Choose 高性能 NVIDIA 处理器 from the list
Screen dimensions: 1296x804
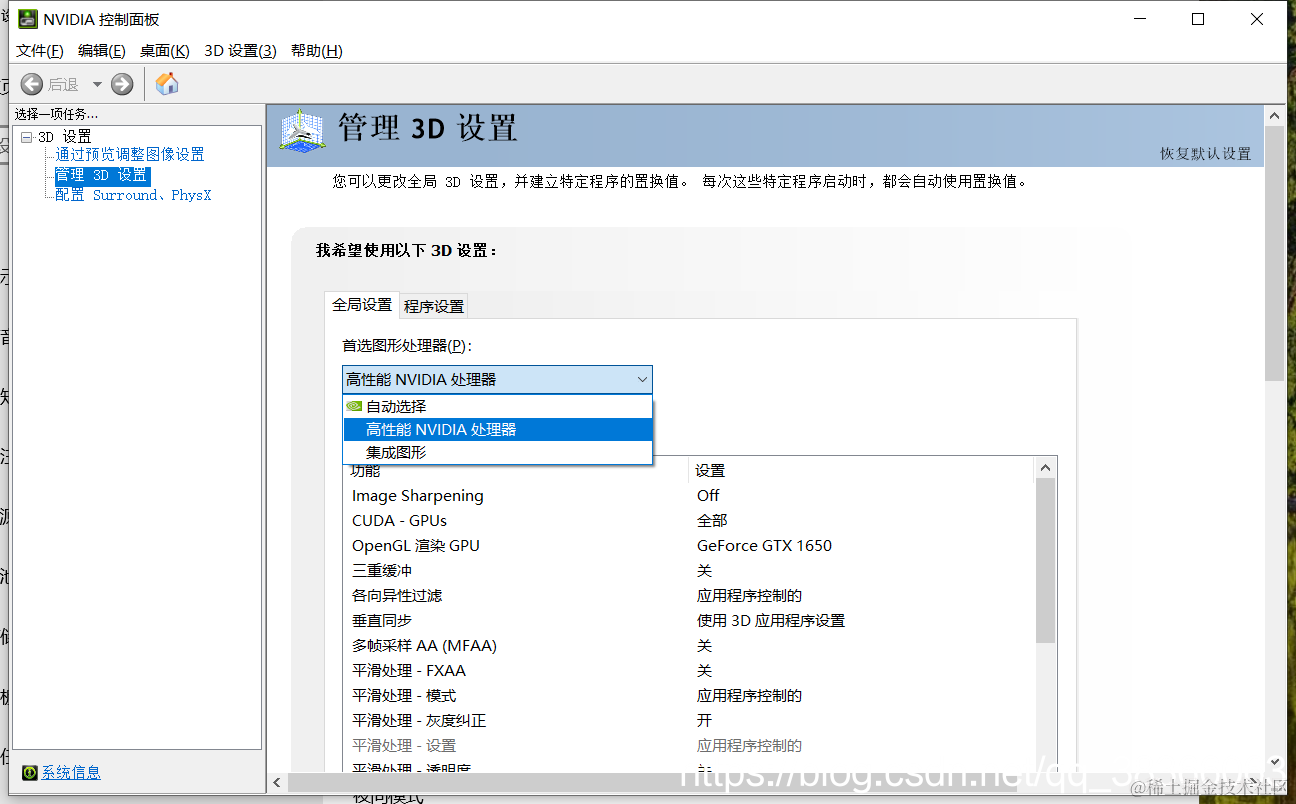click(x=497, y=430)
